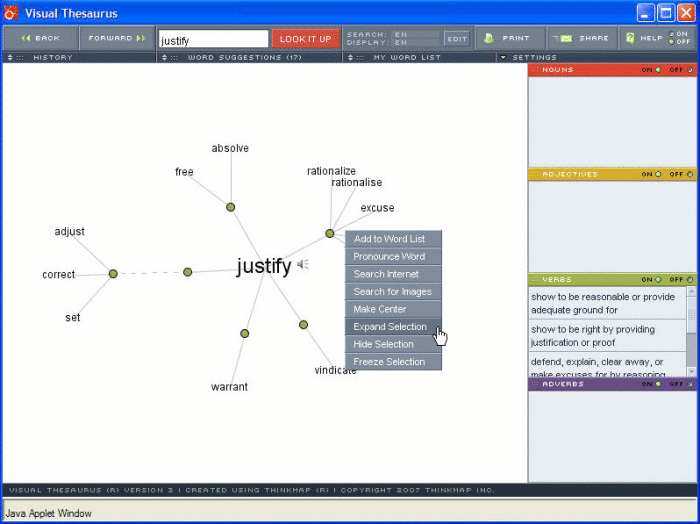Click the word 'correct' in the map
700x524 pixels.
click(x=58, y=274)
